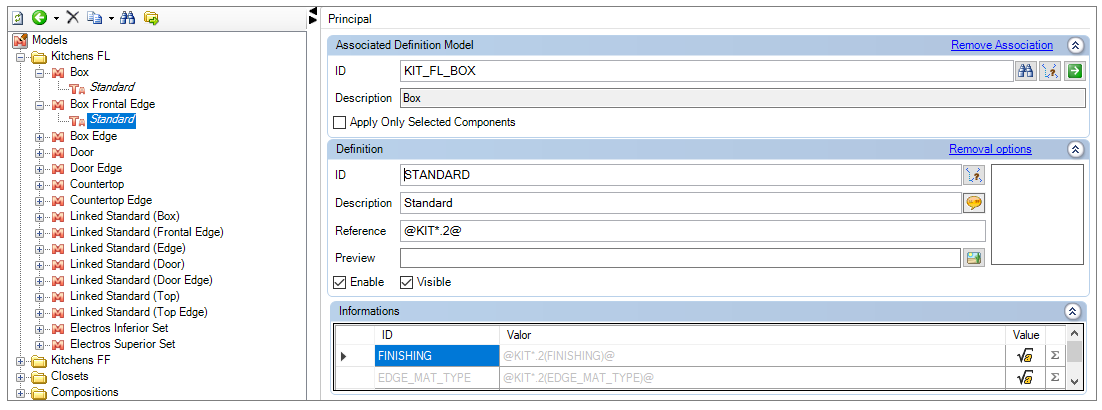The image size is (1102, 410).
Task: Click the folder with green arrow icon
Action: coord(151,18)
